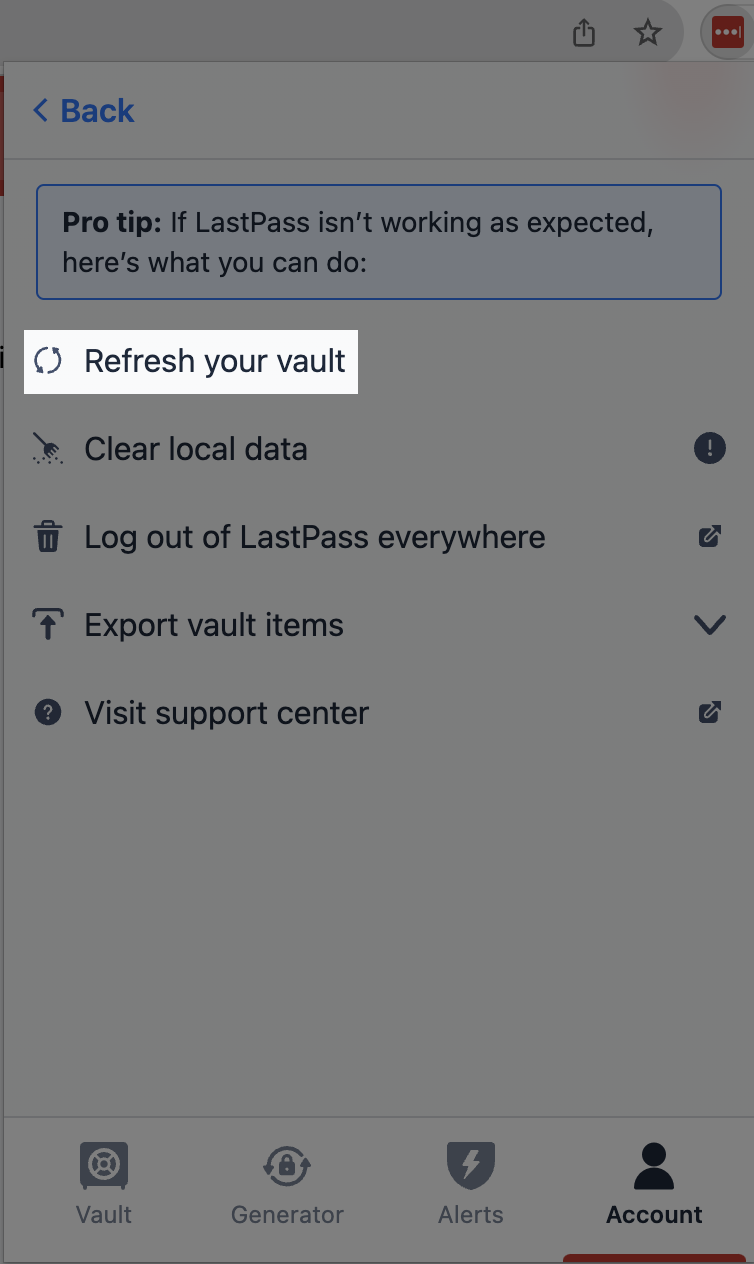Select the Account tab

point(654,1184)
